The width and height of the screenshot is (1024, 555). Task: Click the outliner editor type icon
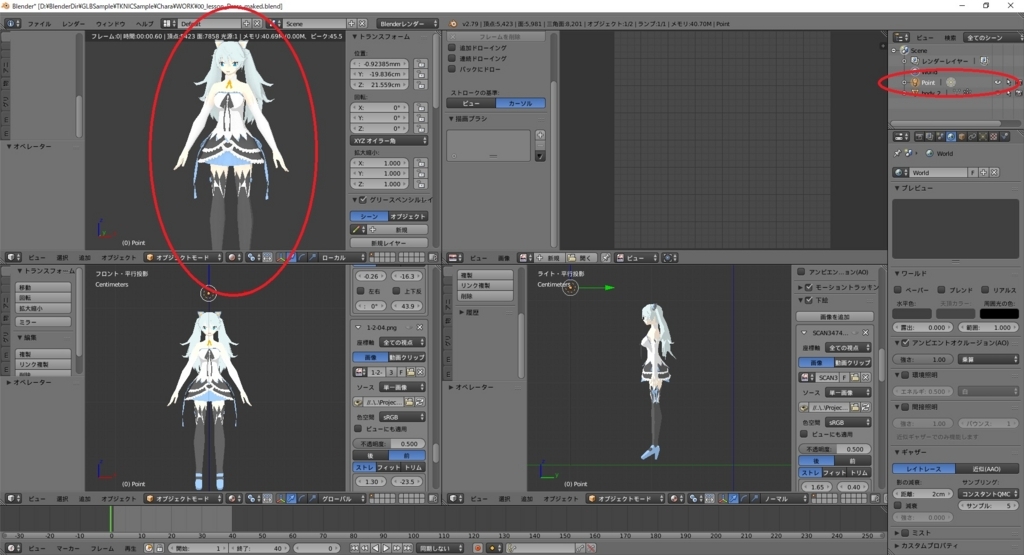(x=901, y=38)
